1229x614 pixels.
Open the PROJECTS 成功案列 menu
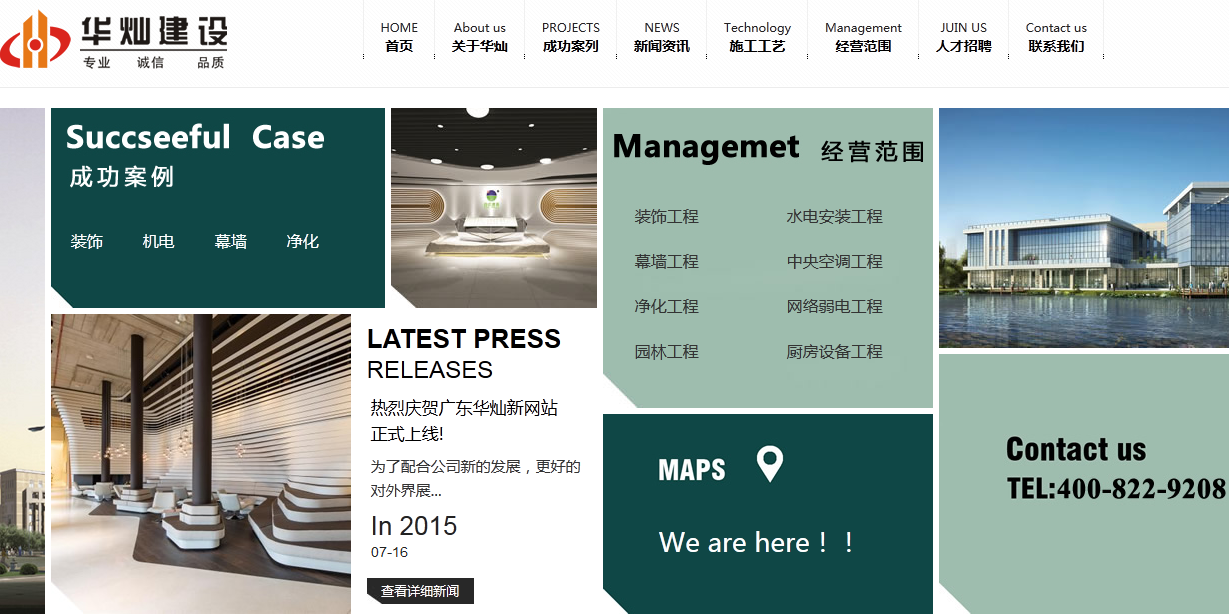click(570, 37)
